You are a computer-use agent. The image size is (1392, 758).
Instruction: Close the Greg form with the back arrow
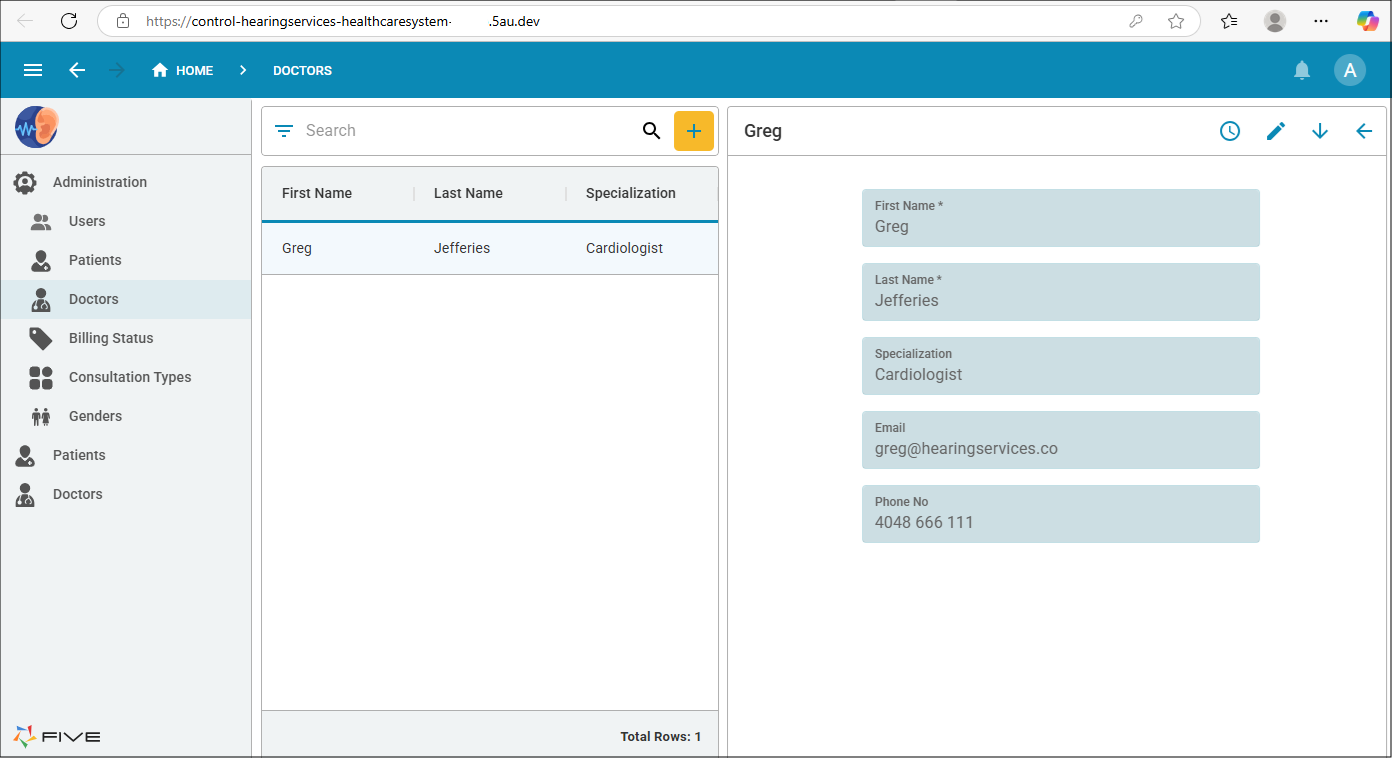(1364, 131)
